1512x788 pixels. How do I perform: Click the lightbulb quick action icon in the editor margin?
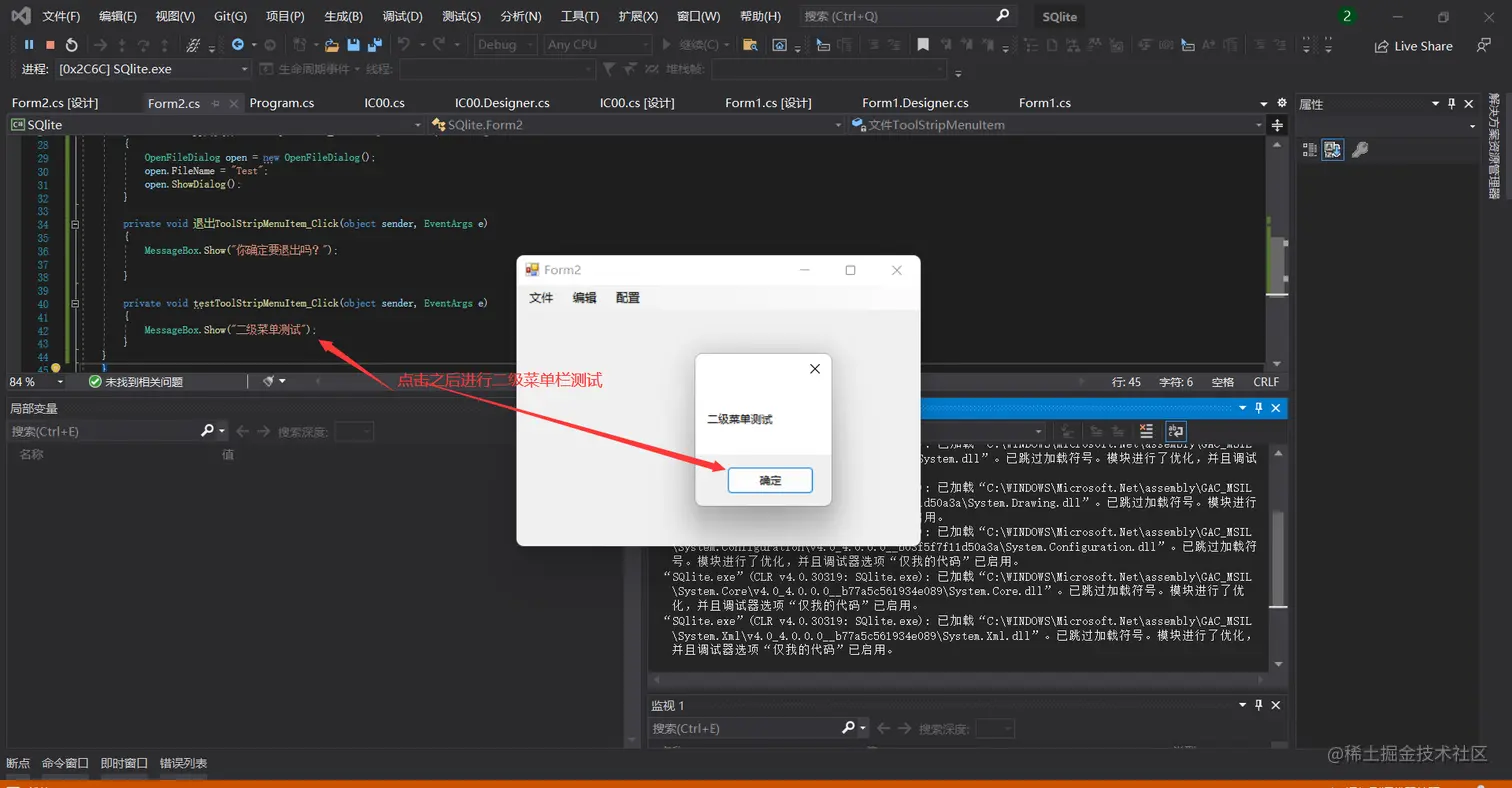(x=56, y=369)
